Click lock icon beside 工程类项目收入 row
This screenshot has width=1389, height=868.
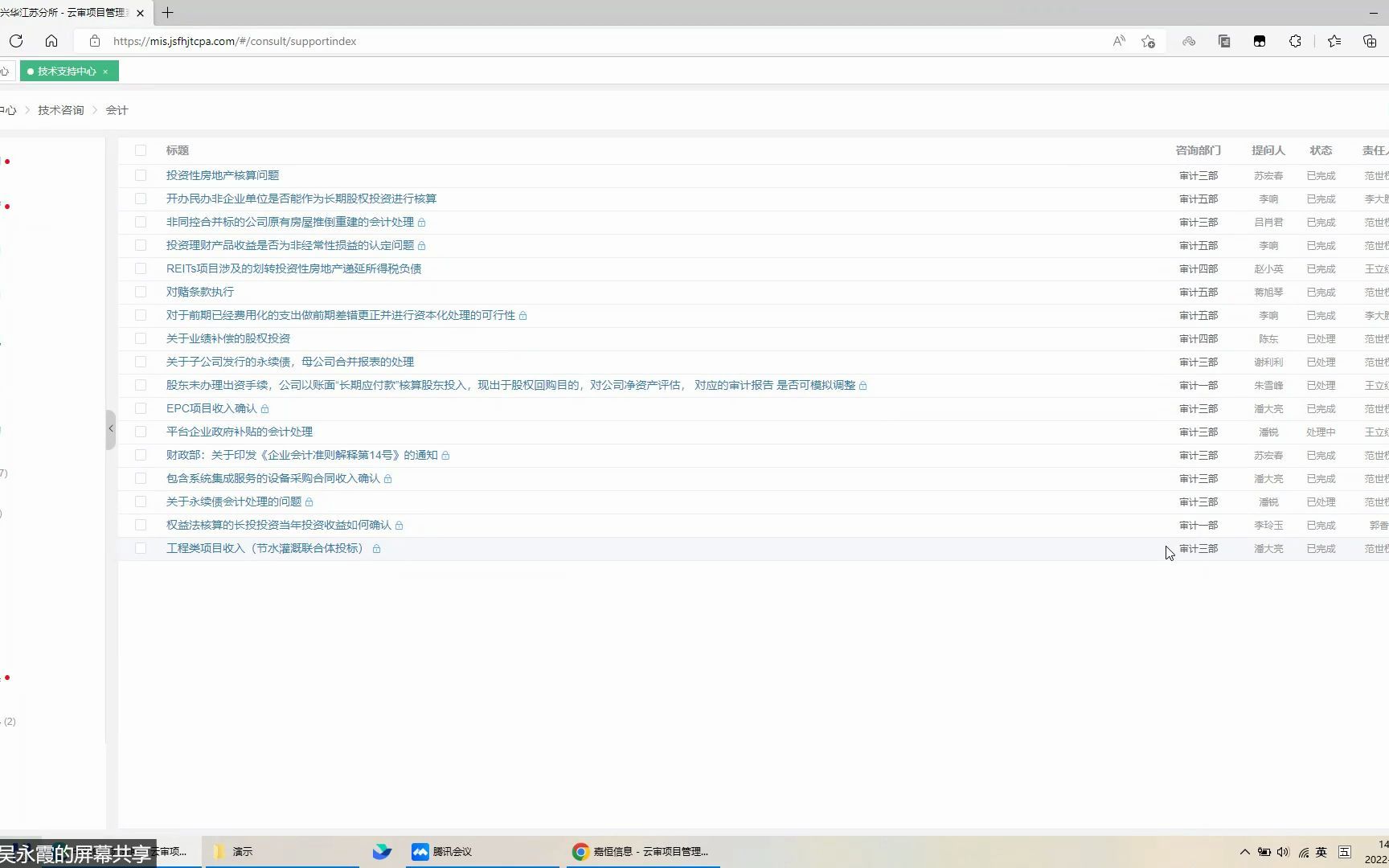coord(376,549)
